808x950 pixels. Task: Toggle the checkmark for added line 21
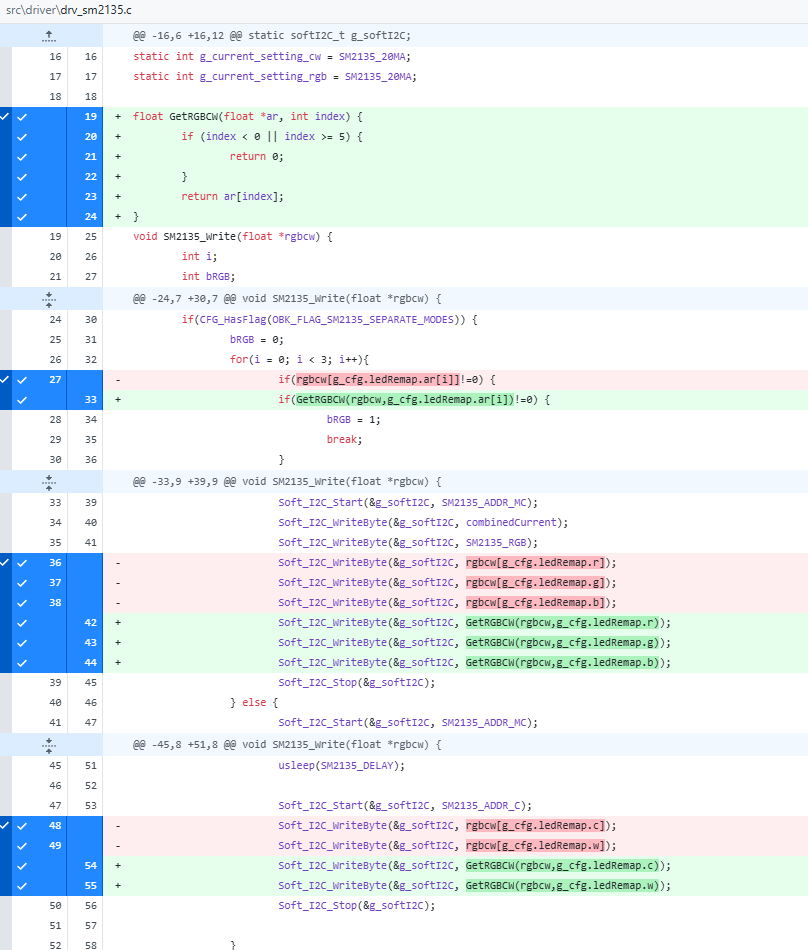point(22,157)
